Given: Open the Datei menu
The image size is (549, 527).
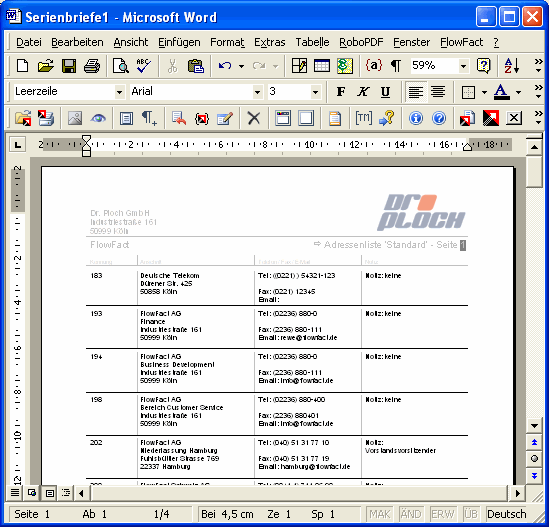Looking at the screenshot, I should tap(29, 42).
